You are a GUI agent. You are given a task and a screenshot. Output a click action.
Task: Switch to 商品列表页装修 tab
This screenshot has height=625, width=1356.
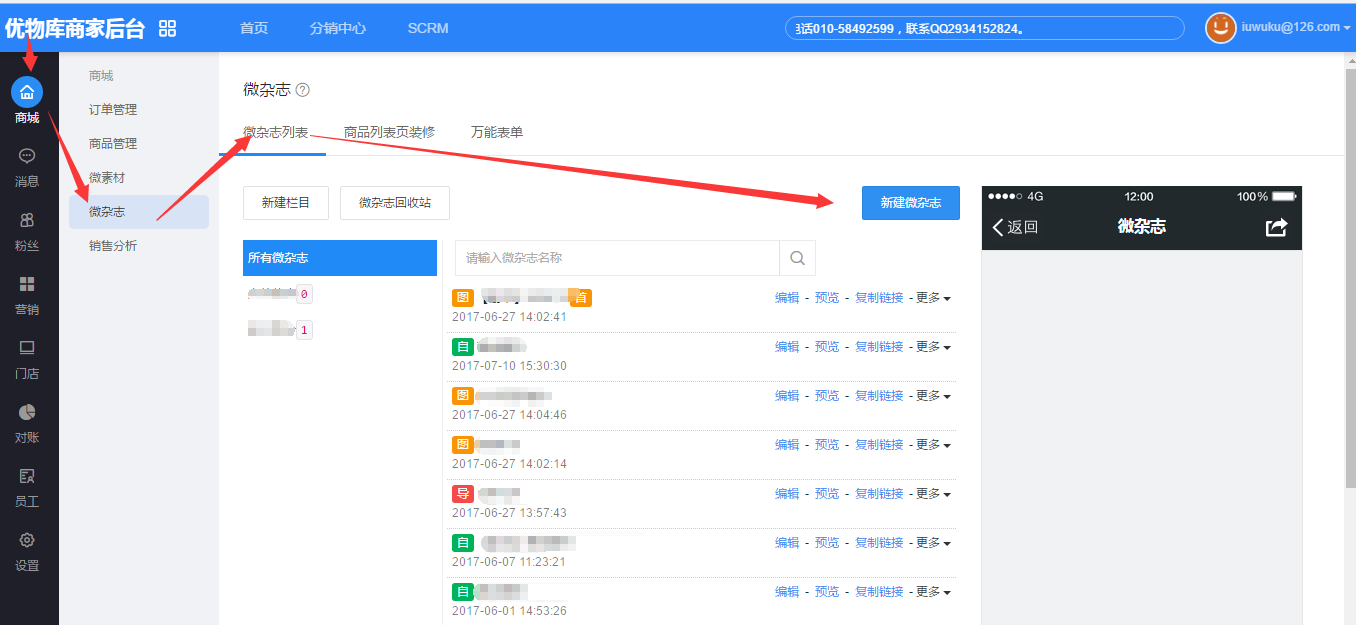point(389,132)
